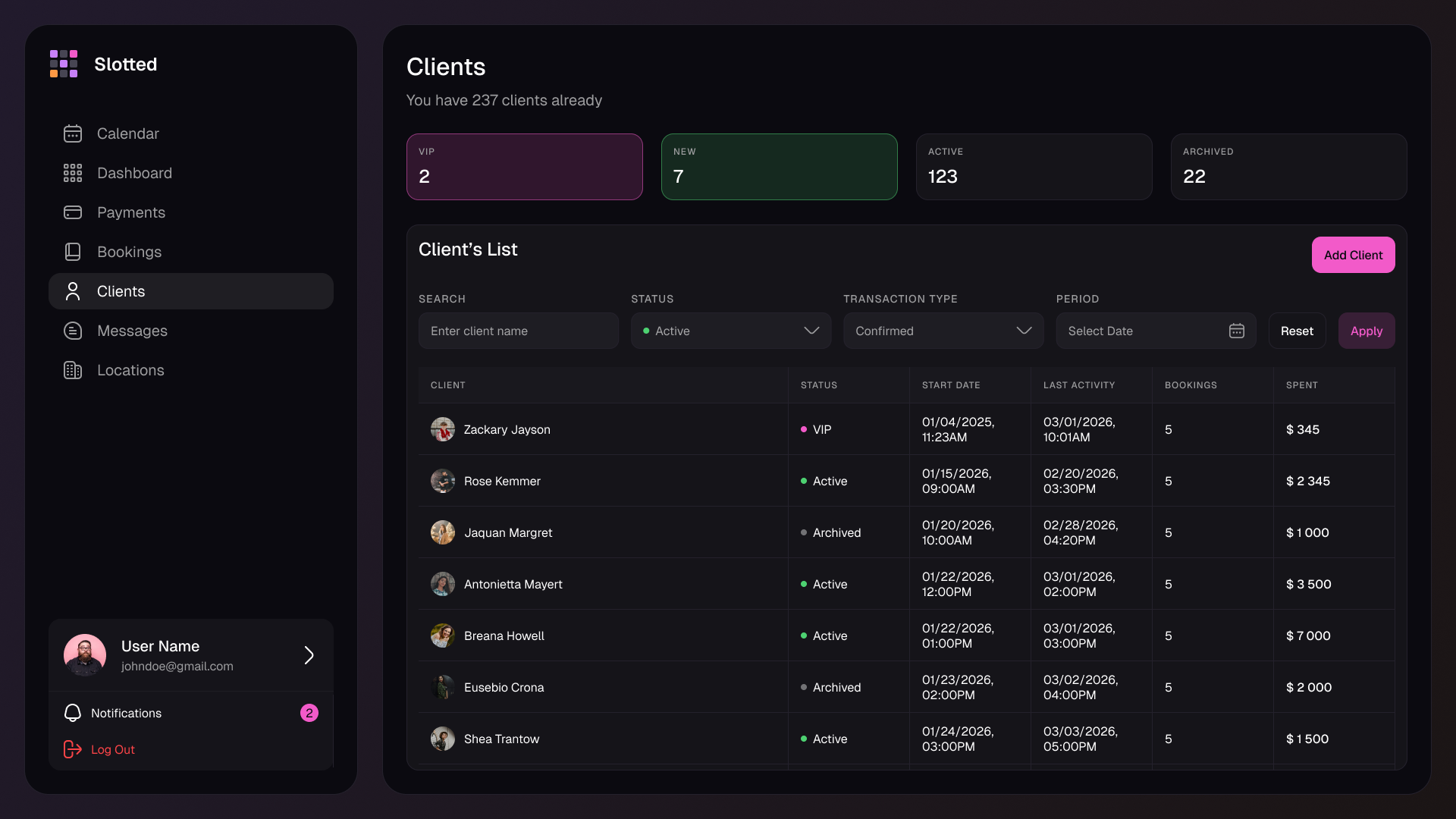Click the VIP status of Zackary Jayson
Screen dimensions: 1456x819
pos(817,429)
